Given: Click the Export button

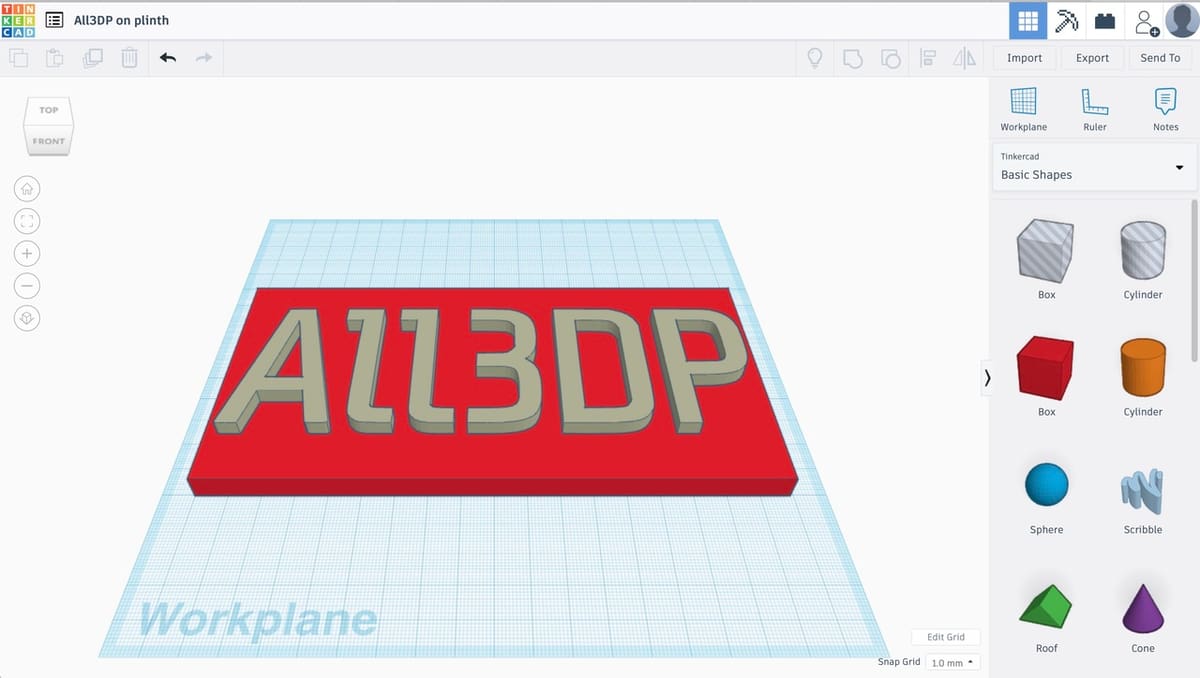Looking at the screenshot, I should click(1092, 58).
